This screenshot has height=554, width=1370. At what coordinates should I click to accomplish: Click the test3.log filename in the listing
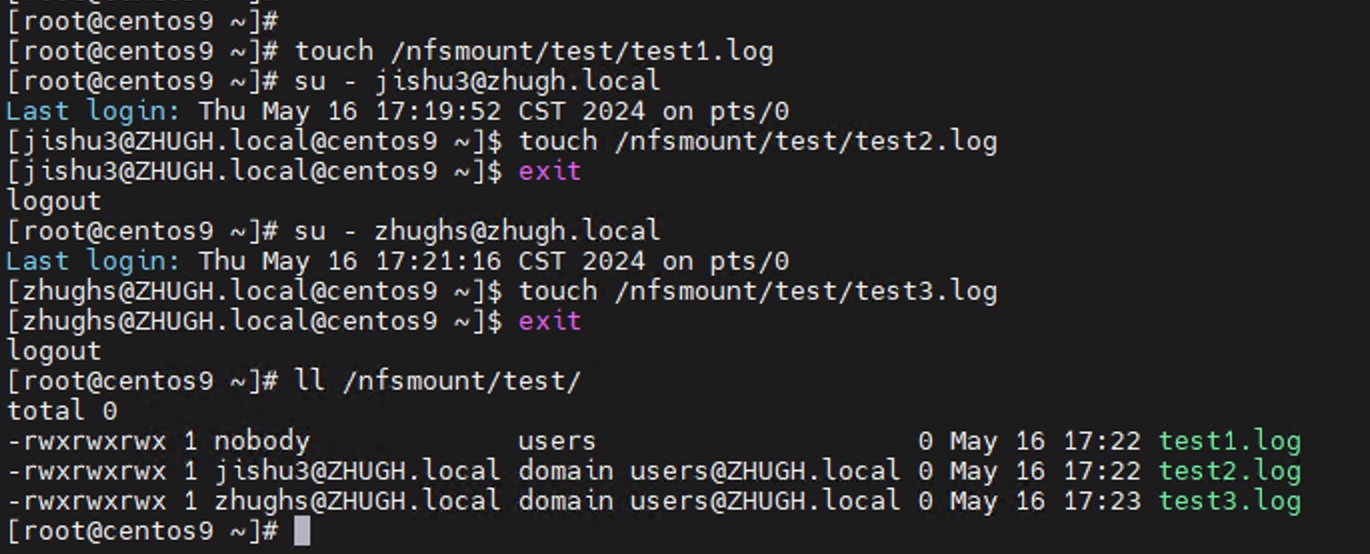click(x=1230, y=501)
